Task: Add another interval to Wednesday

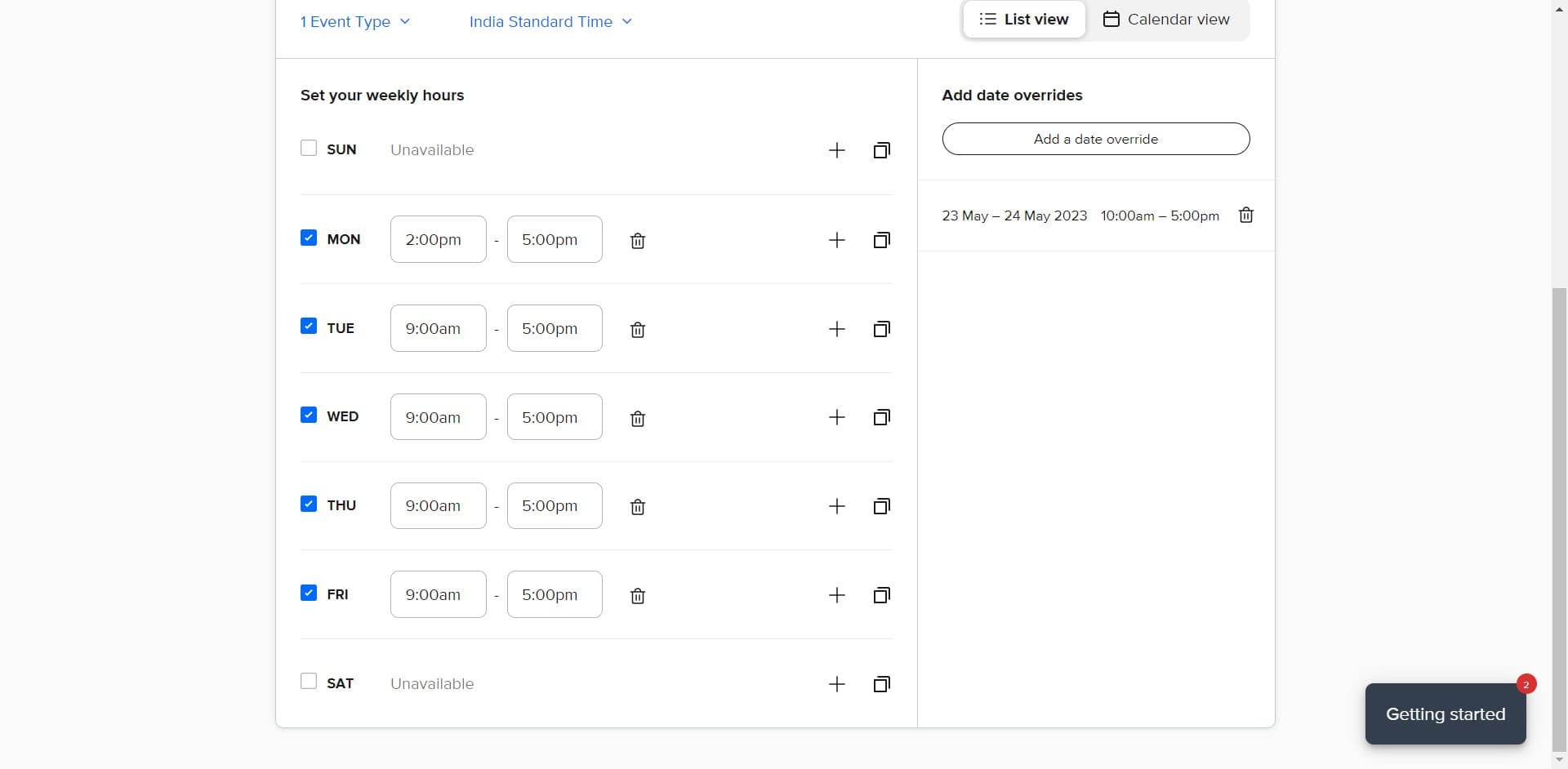Action: [836, 417]
